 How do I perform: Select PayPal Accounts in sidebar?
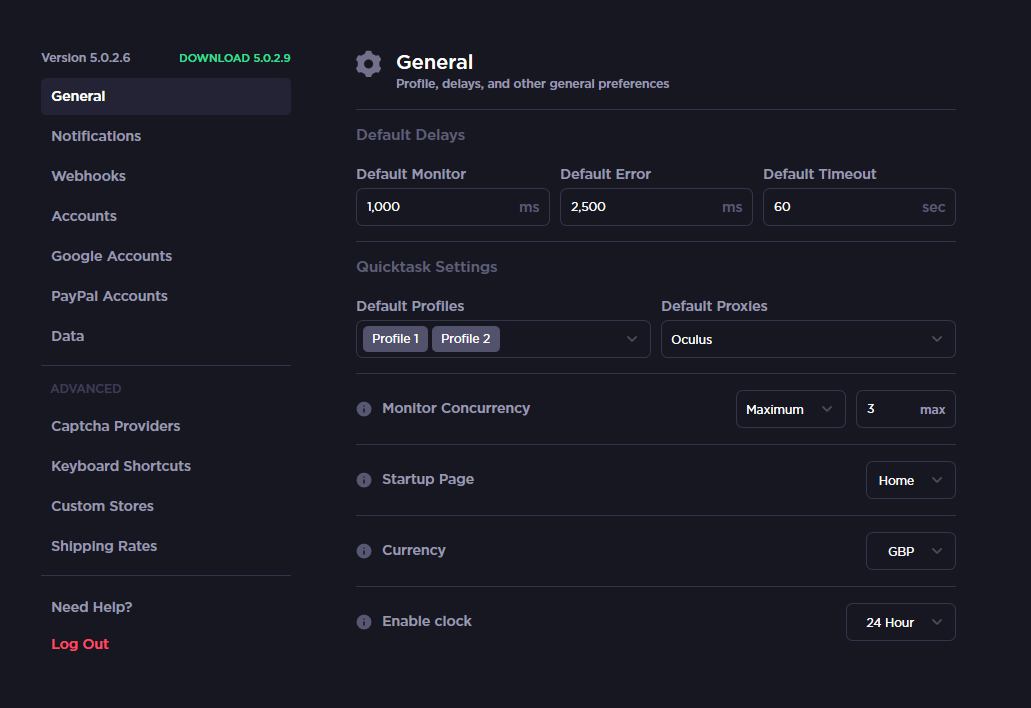click(109, 296)
